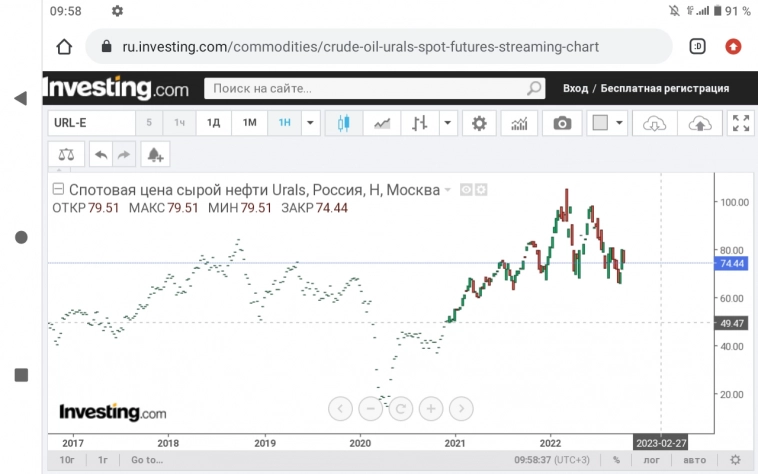Open the Go to... date selector
The width and height of the screenshot is (758, 474).
click(146, 460)
